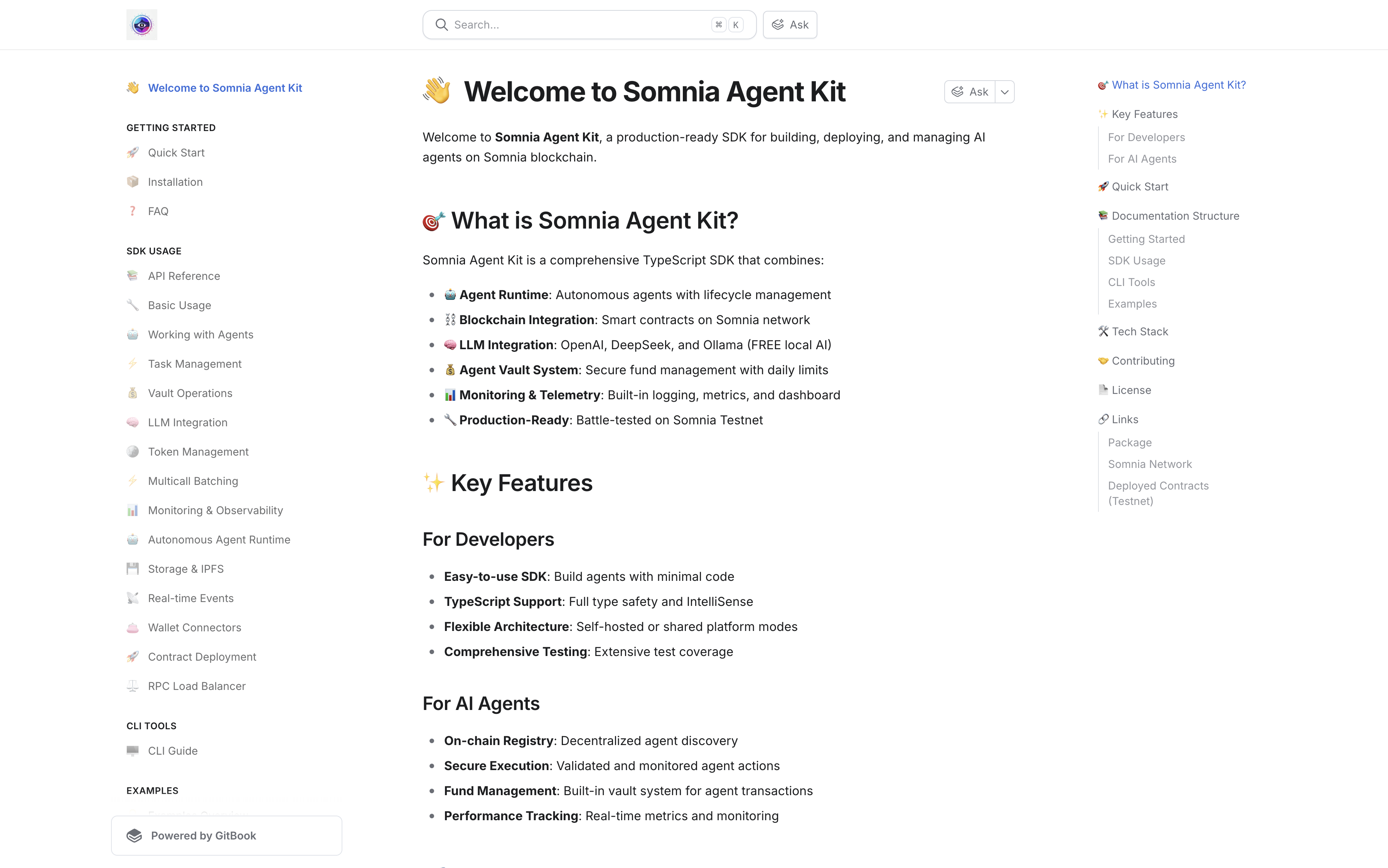Select the floppy disk icon for Storage & IPFS
Viewport: 1388px width, 868px height.
tap(133, 569)
